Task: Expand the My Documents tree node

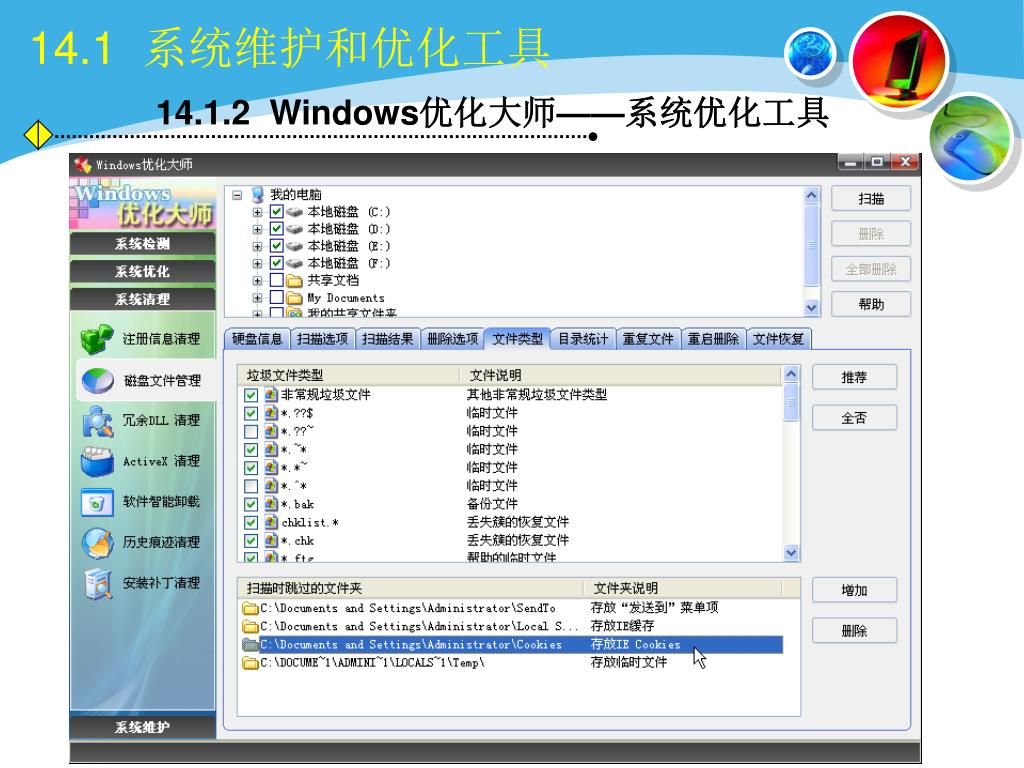Action: tap(257, 298)
